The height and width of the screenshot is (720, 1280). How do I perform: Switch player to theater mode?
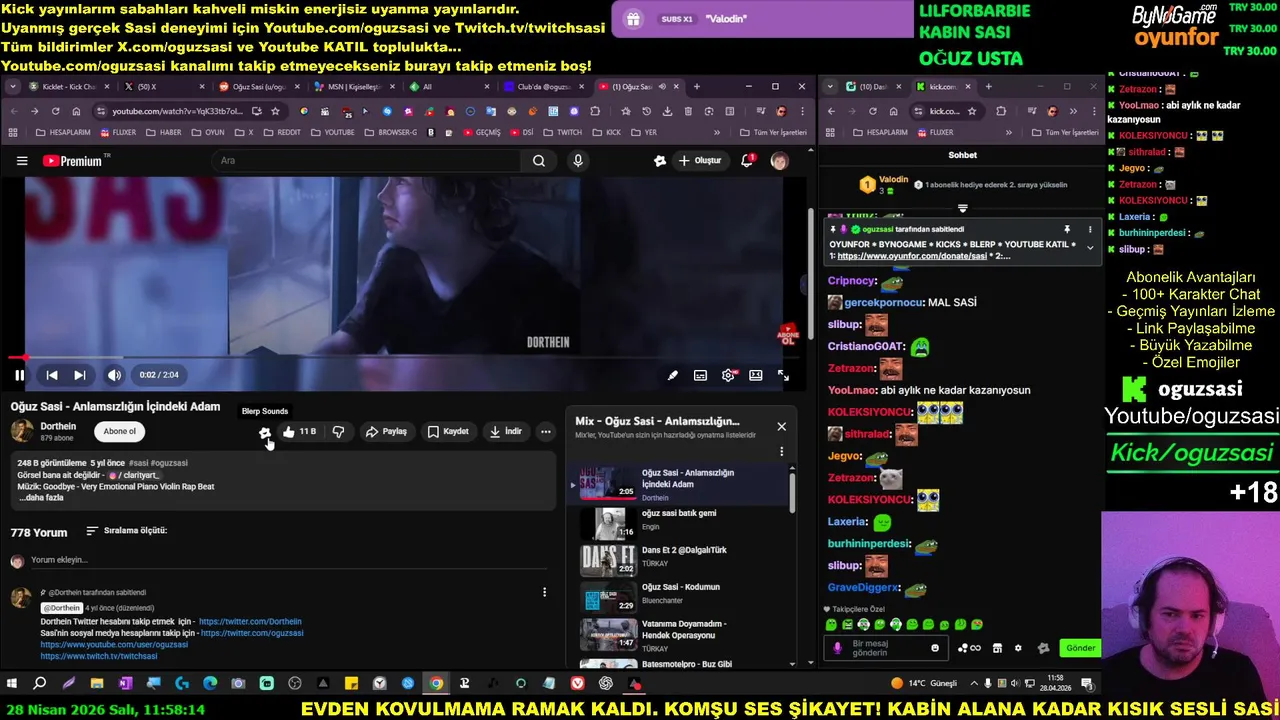point(756,375)
